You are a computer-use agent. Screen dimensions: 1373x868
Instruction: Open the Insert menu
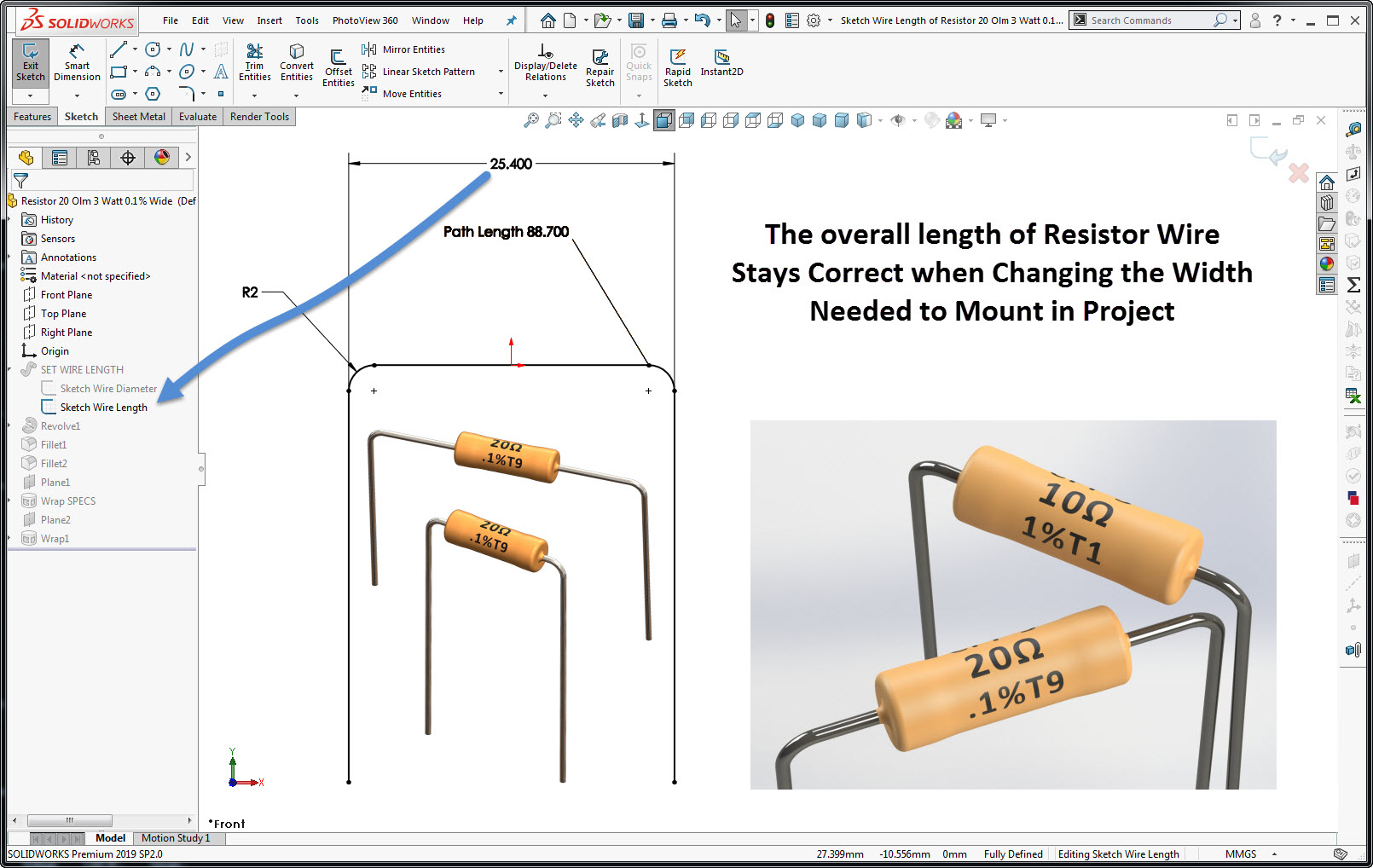269,20
